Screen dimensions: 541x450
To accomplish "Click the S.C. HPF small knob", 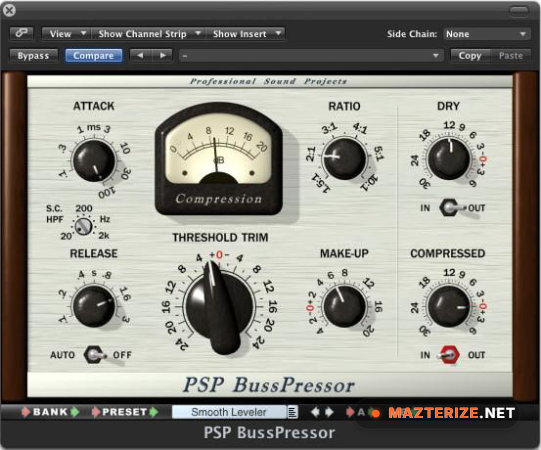I will pyautogui.click(x=83, y=227).
